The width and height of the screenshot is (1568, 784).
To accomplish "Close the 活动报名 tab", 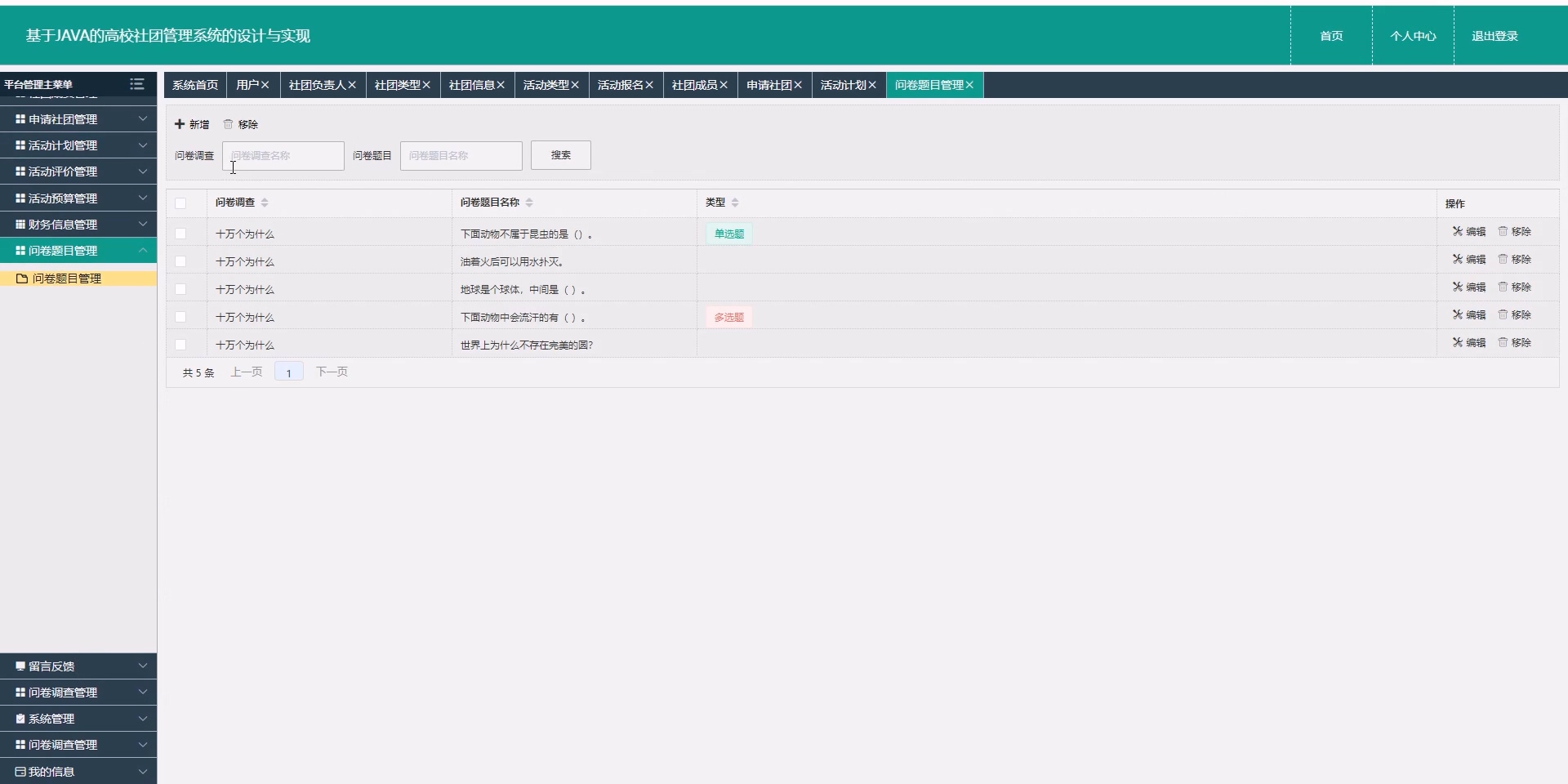I will [x=649, y=85].
